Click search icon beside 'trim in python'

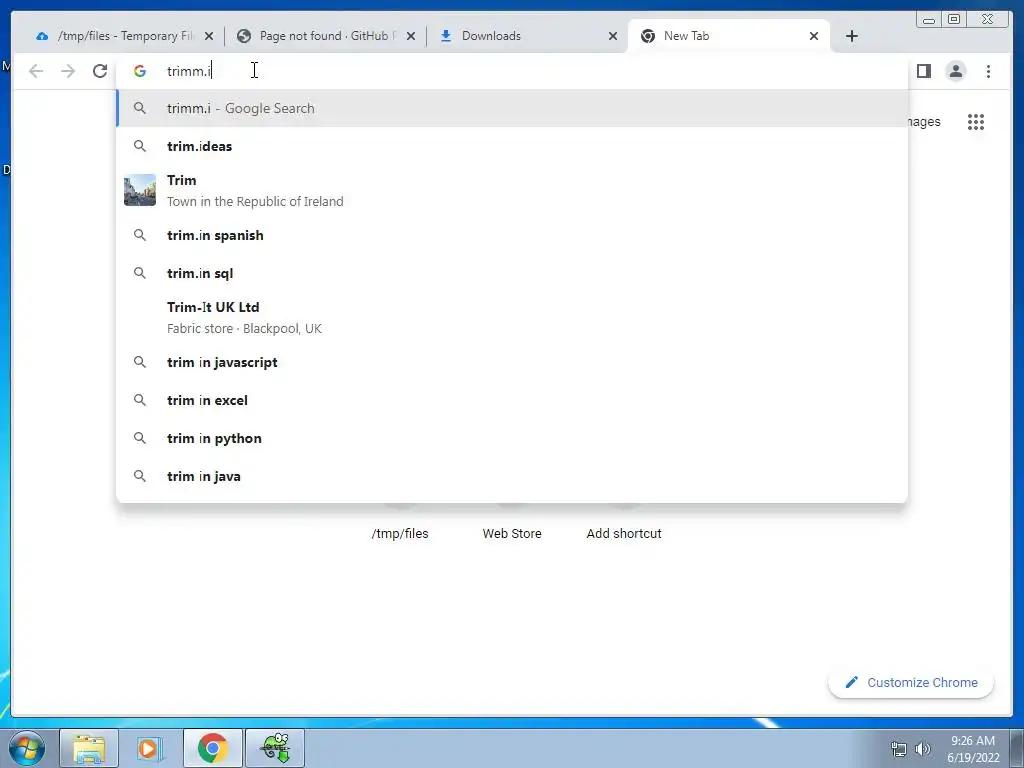click(x=140, y=438)
